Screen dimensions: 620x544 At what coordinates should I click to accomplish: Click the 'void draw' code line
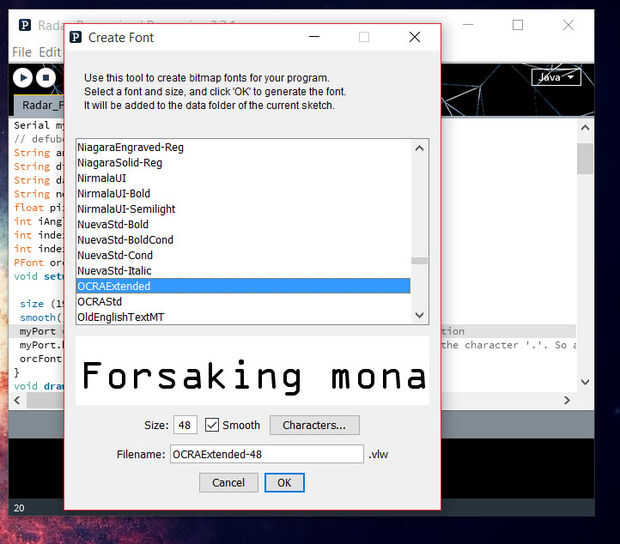tap(38, 386)
